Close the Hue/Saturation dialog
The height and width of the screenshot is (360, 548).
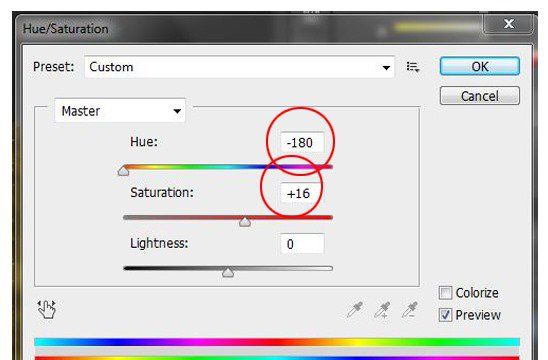point(509,24)
